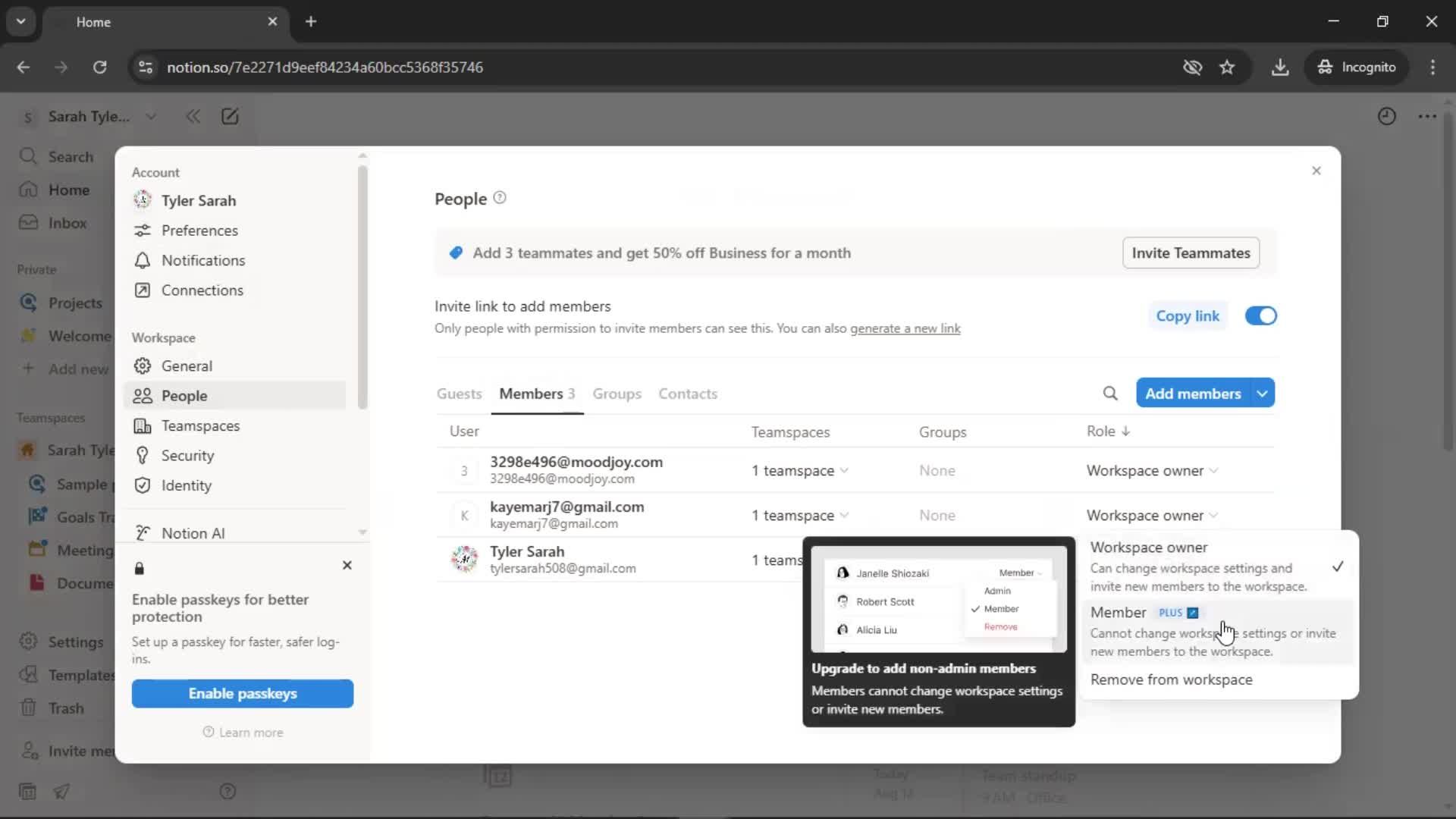Click the upgrade preview thumbnail image

[939, 599]
